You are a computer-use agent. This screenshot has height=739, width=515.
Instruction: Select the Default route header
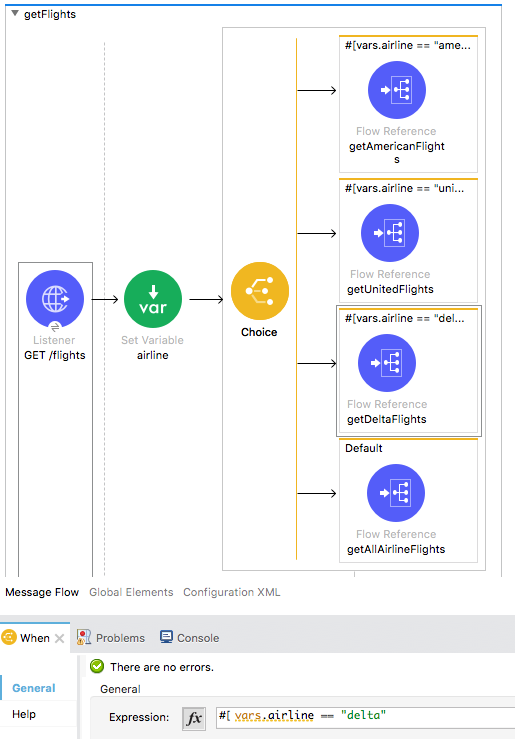[364, 448]
